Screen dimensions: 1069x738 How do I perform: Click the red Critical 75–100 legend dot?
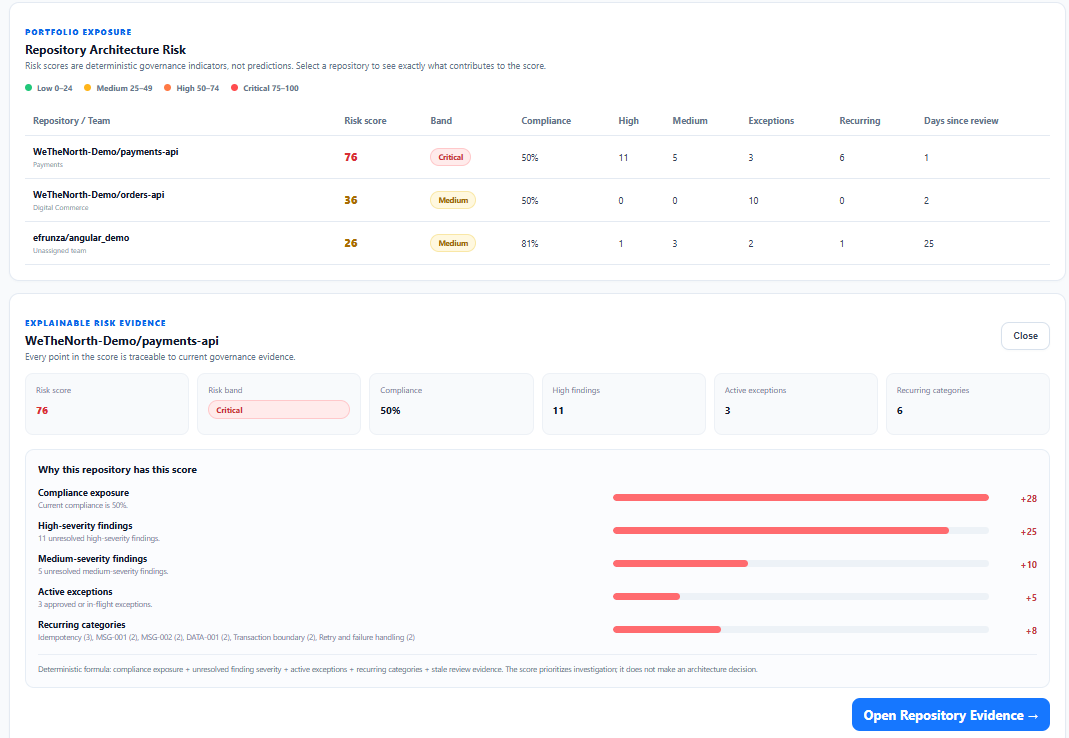pos(235,87)
